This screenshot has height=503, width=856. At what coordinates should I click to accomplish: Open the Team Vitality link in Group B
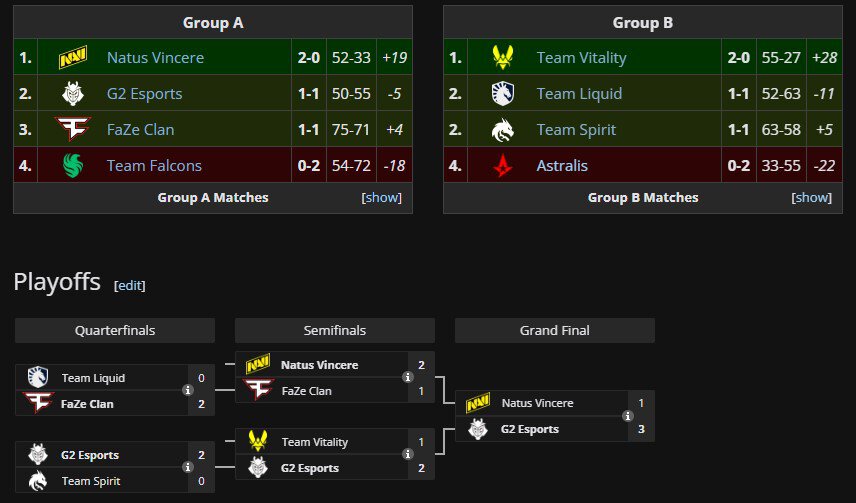581,58
